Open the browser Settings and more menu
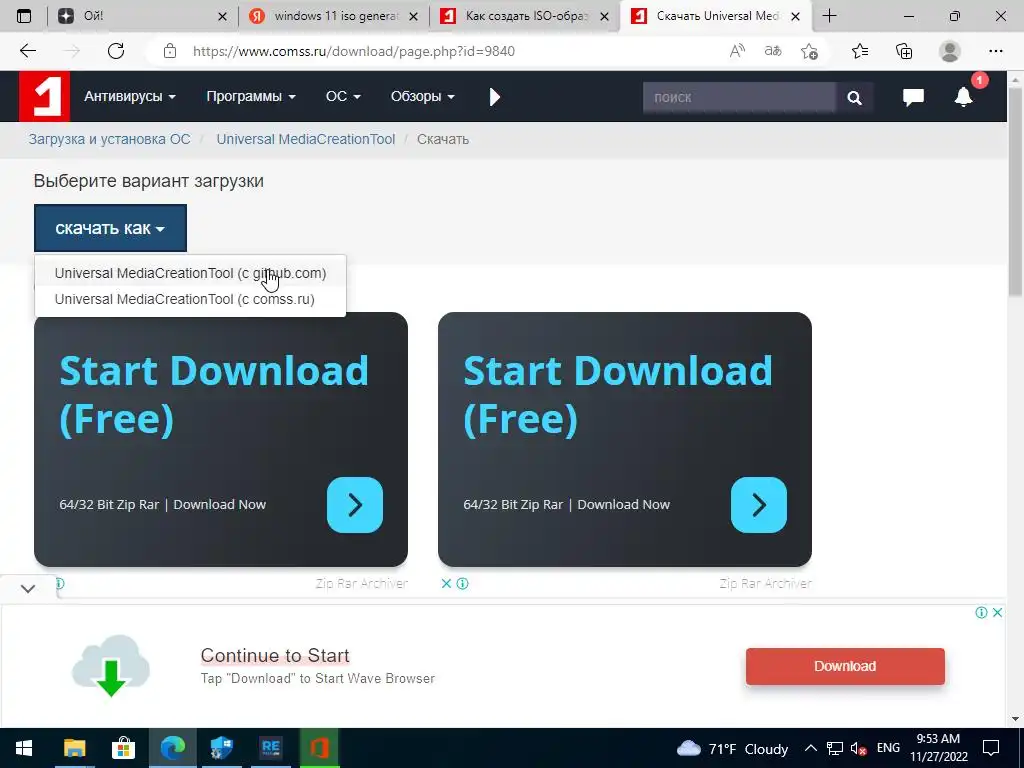Viewport: 1024px width, 768px height. point(995,51)
